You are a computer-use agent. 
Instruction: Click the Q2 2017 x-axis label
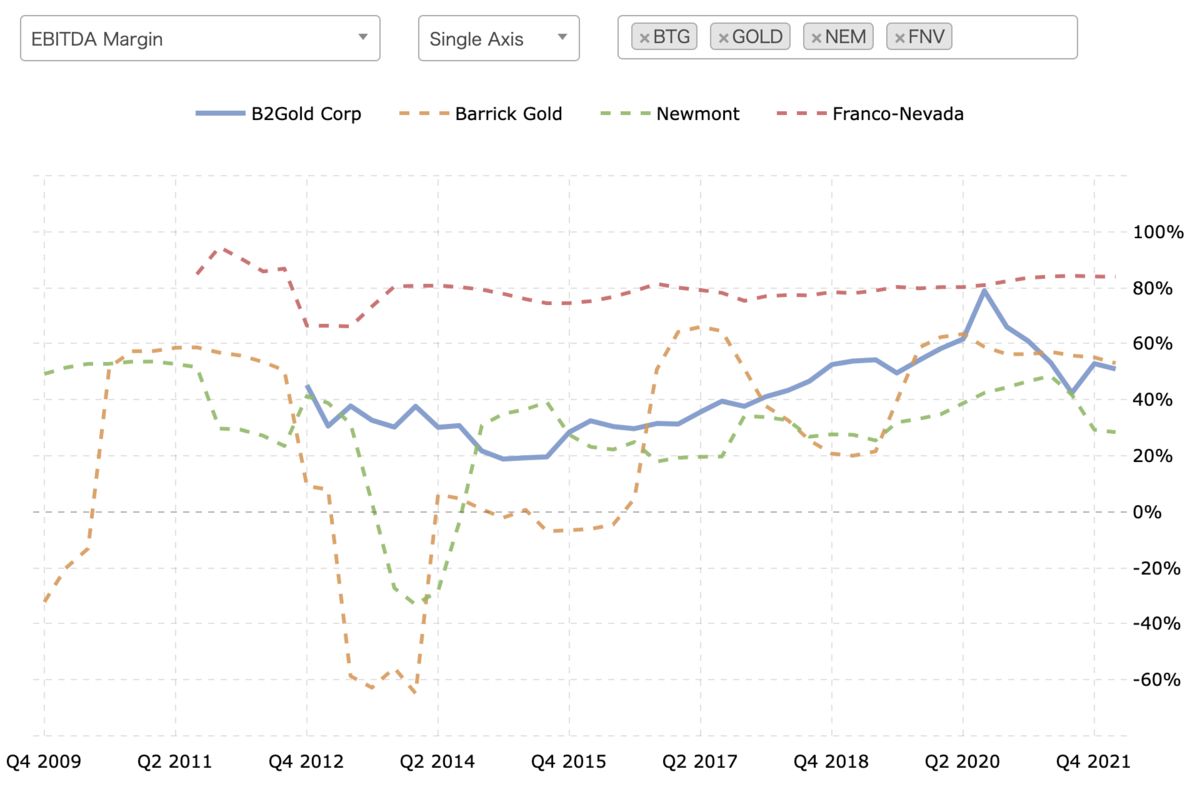tap(700, 761)
